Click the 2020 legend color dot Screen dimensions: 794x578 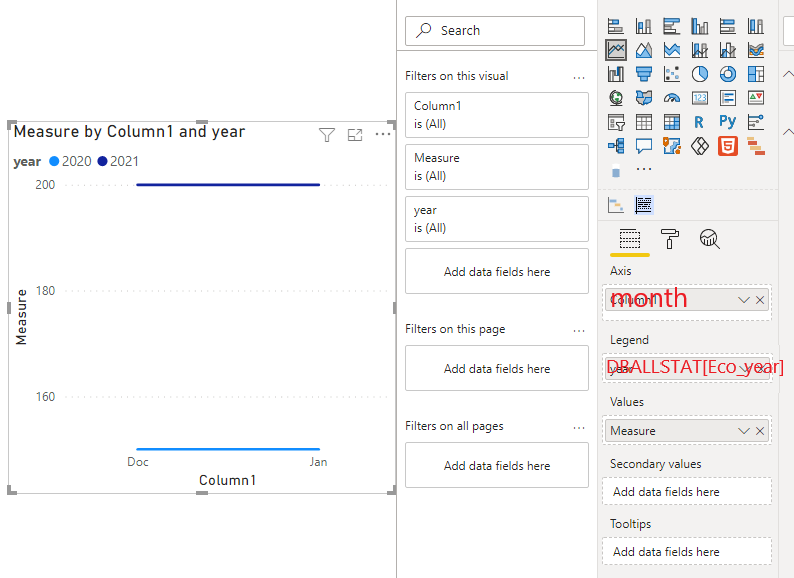coord(54,161)
